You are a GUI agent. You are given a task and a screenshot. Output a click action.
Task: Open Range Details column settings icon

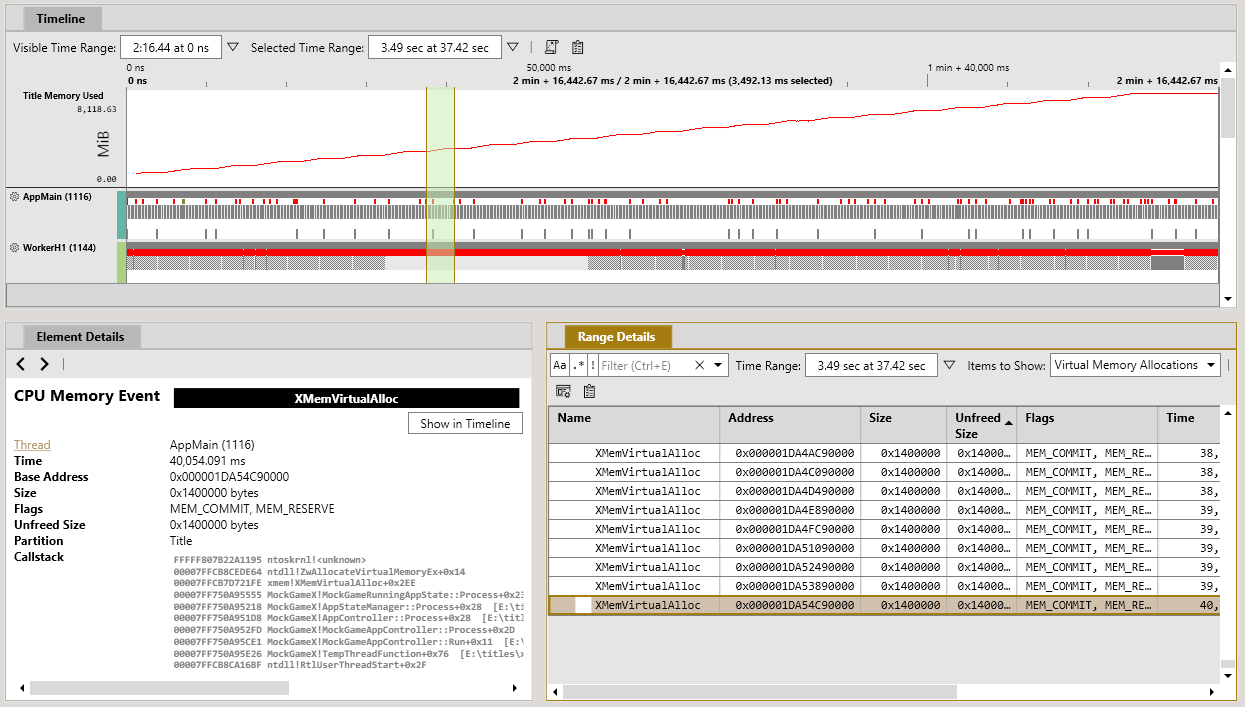pos(563,391)
